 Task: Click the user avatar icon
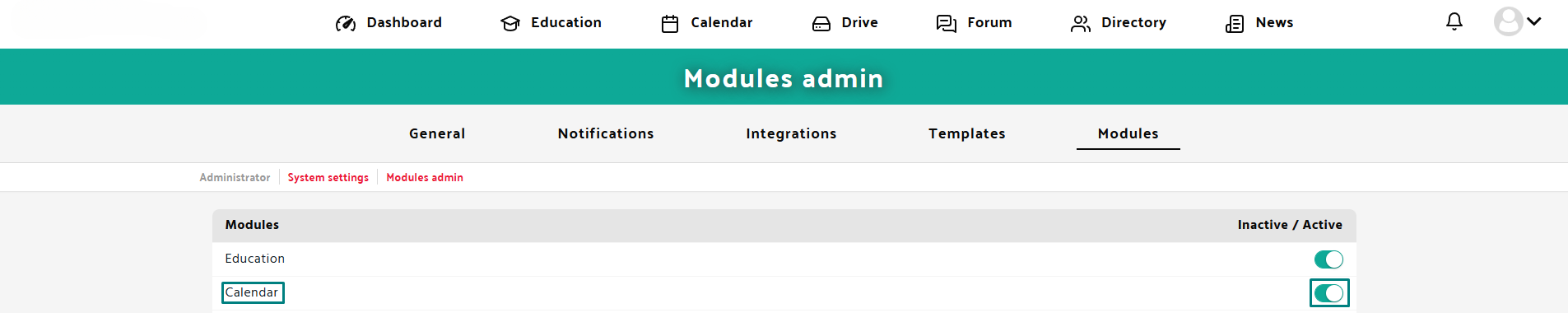(1509, 21)
